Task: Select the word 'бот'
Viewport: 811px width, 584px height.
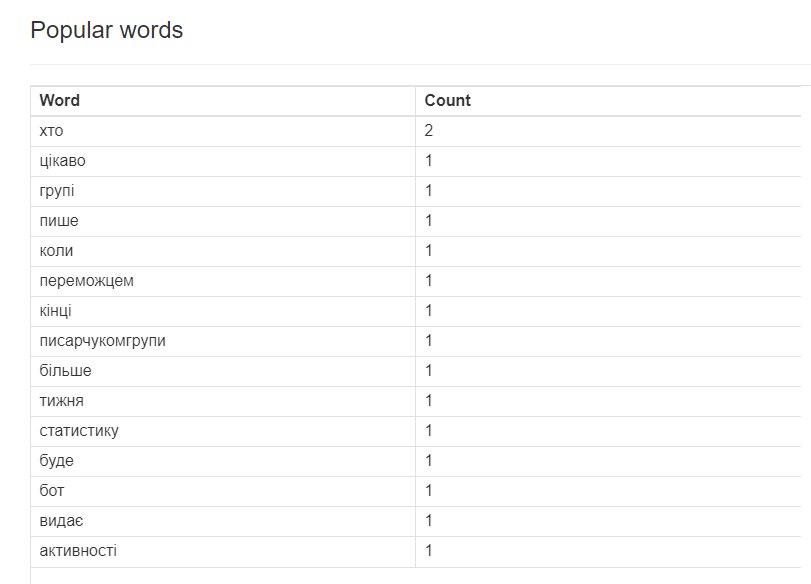Action: point(52,491)
